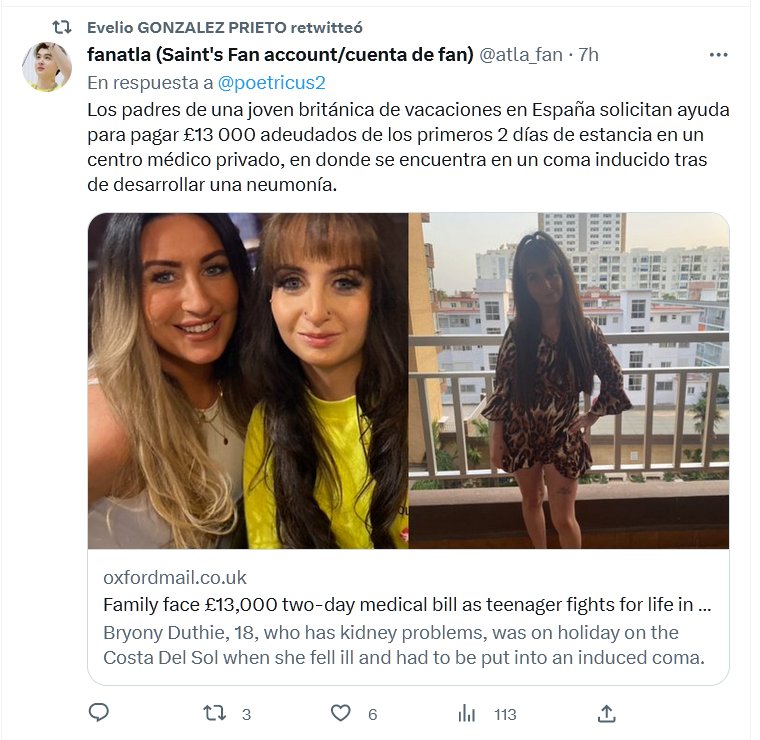Click the retweet count of 3
Screen dimensions: 760x740
tap(246, 714)
